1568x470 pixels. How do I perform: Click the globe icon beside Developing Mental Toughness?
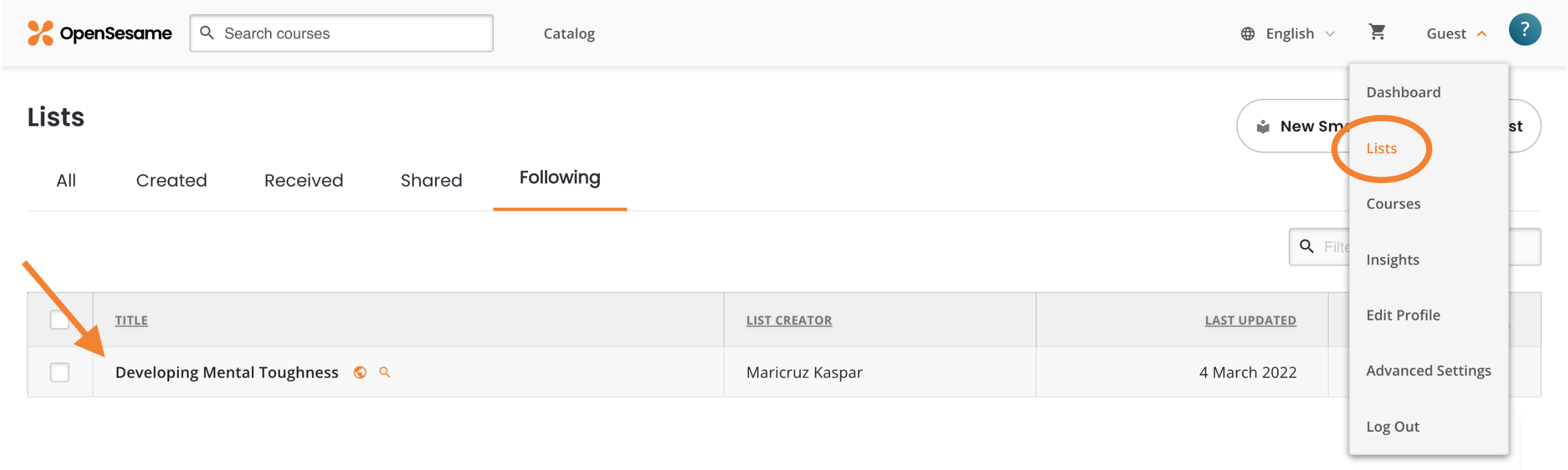click(360, 372)
